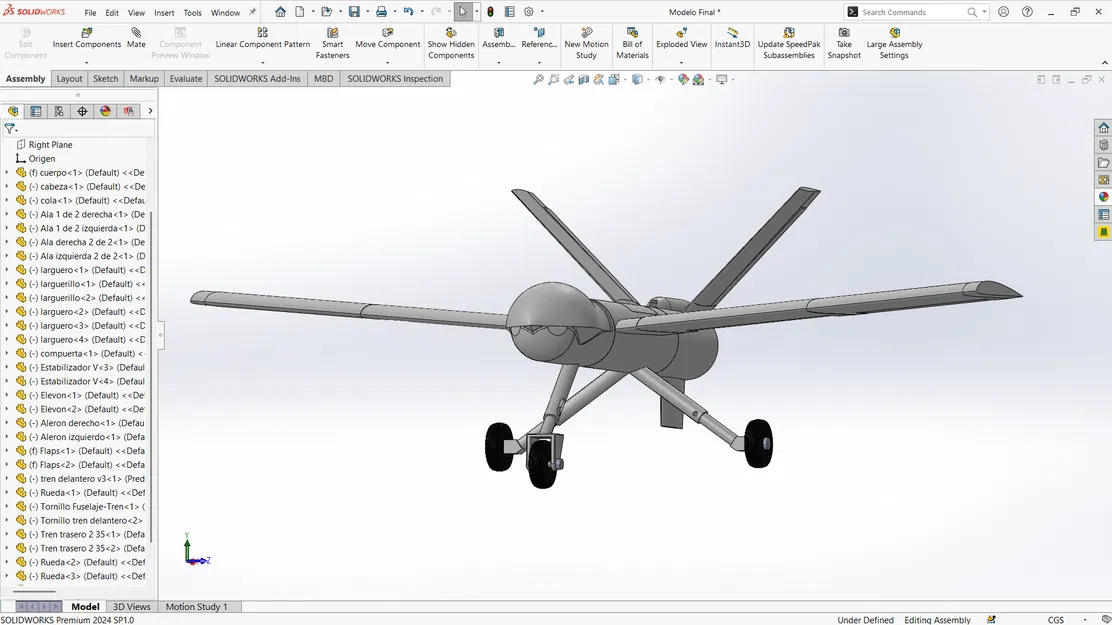Switch to the Evaluate ribbon tab
The width and height of the screenshot is (1112, 625).
[x=185, y=78]
